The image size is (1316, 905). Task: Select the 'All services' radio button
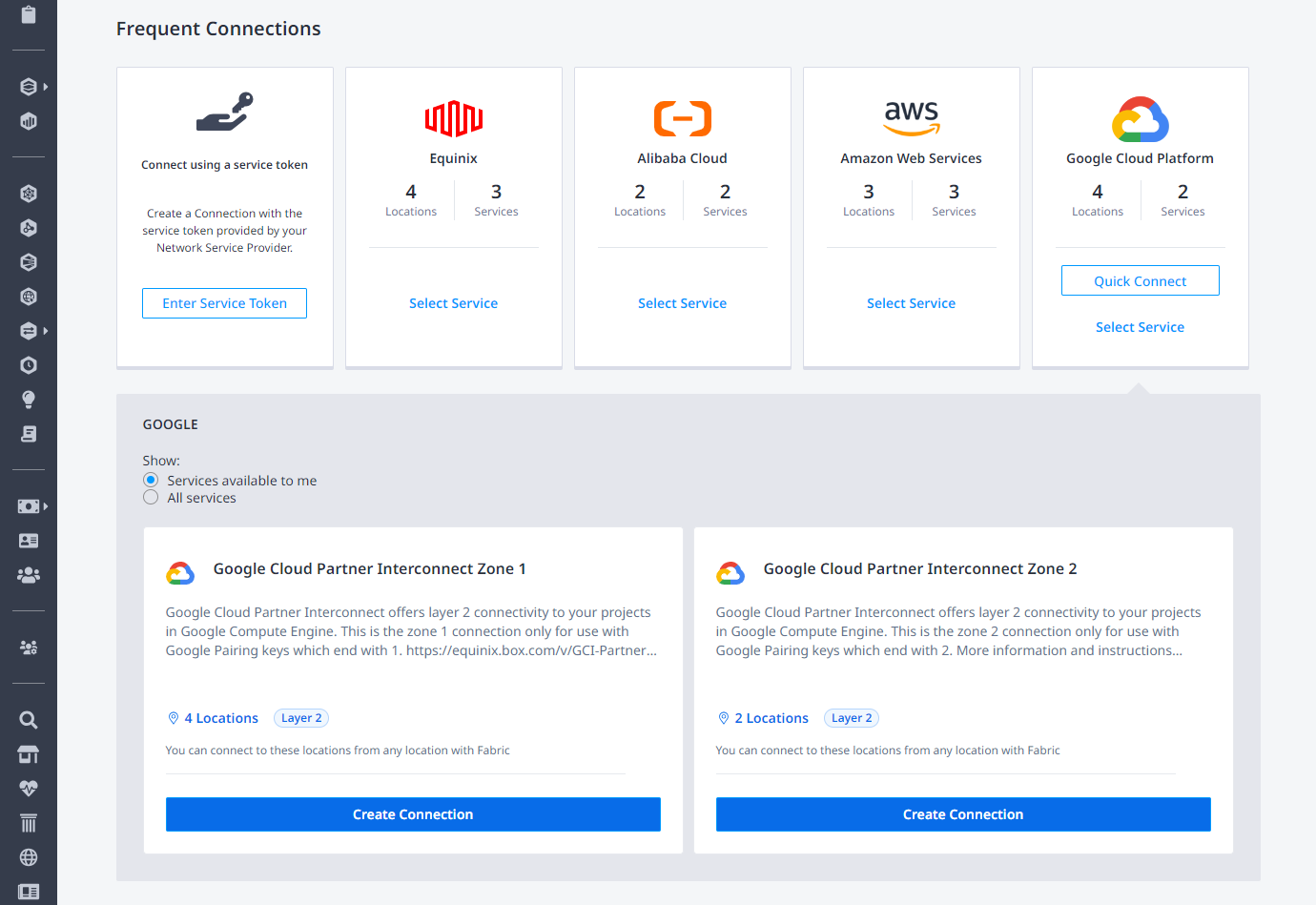point(151,497)
